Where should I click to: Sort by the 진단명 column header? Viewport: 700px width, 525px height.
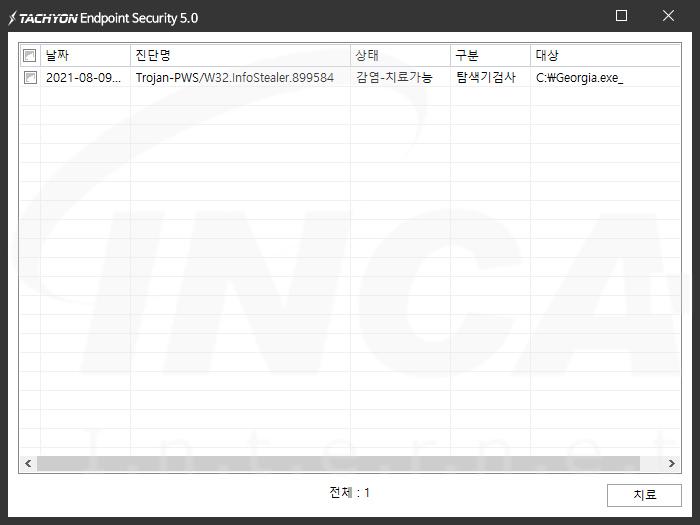[240, 55]
